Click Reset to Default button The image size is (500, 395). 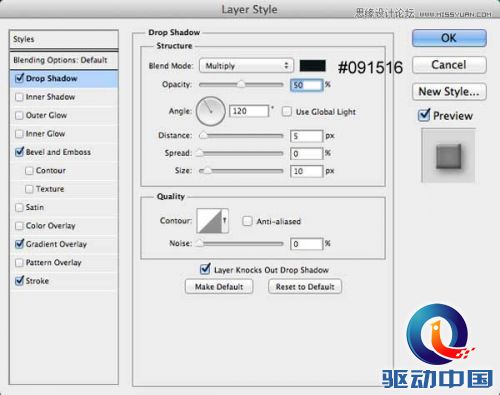(x=305, y=287)
